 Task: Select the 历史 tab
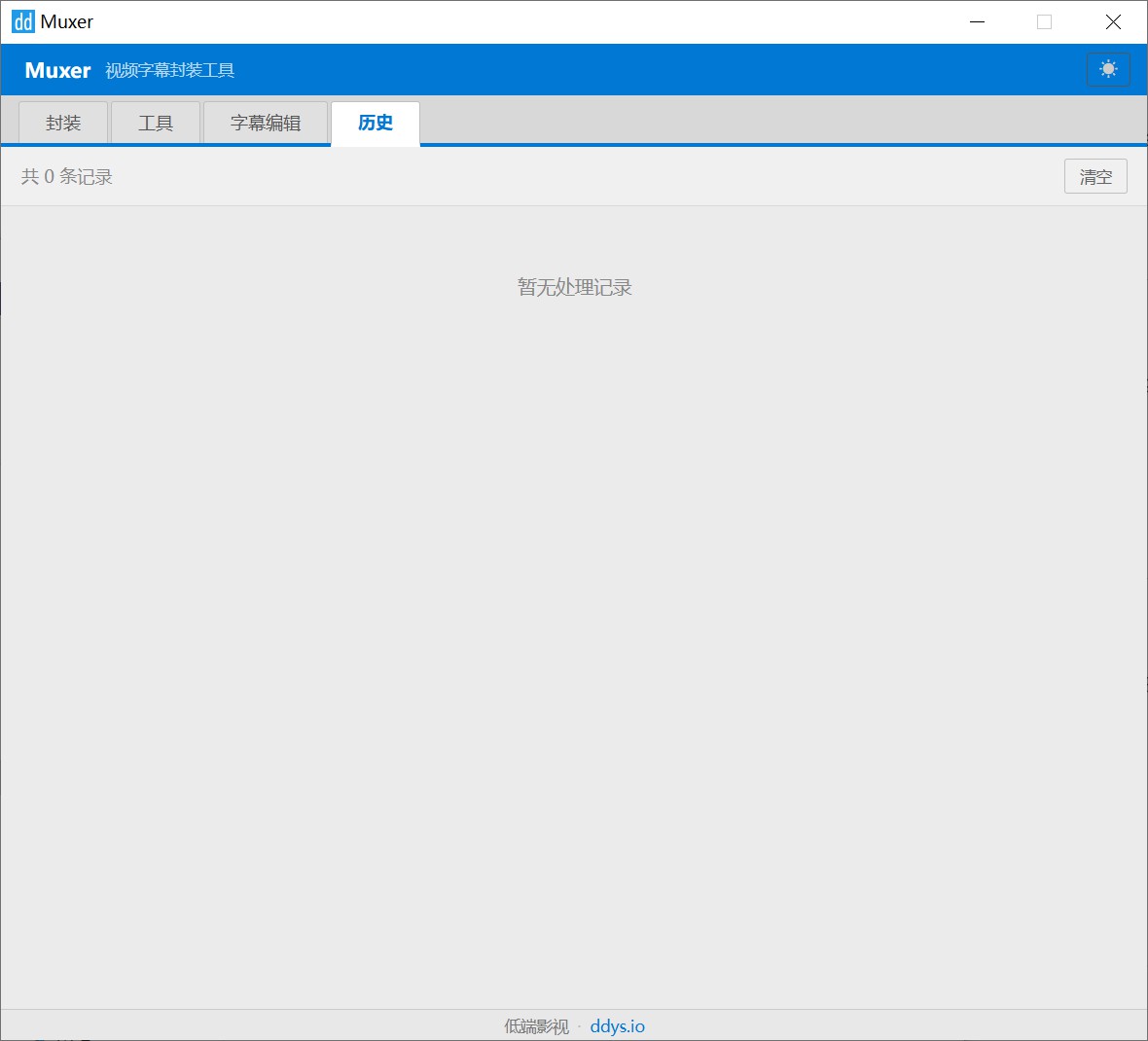point(376,123)
